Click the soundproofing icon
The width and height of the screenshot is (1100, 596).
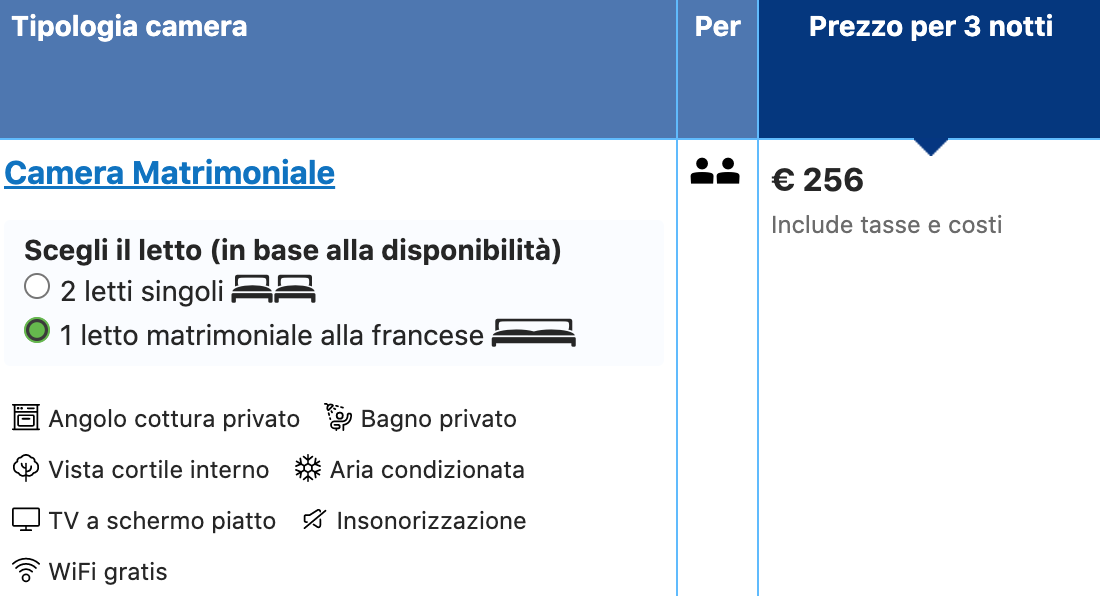(x=314, y=520)
